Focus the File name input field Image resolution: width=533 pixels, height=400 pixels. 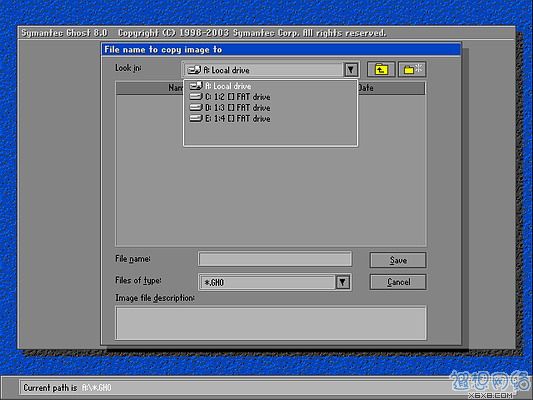[275, 259]
